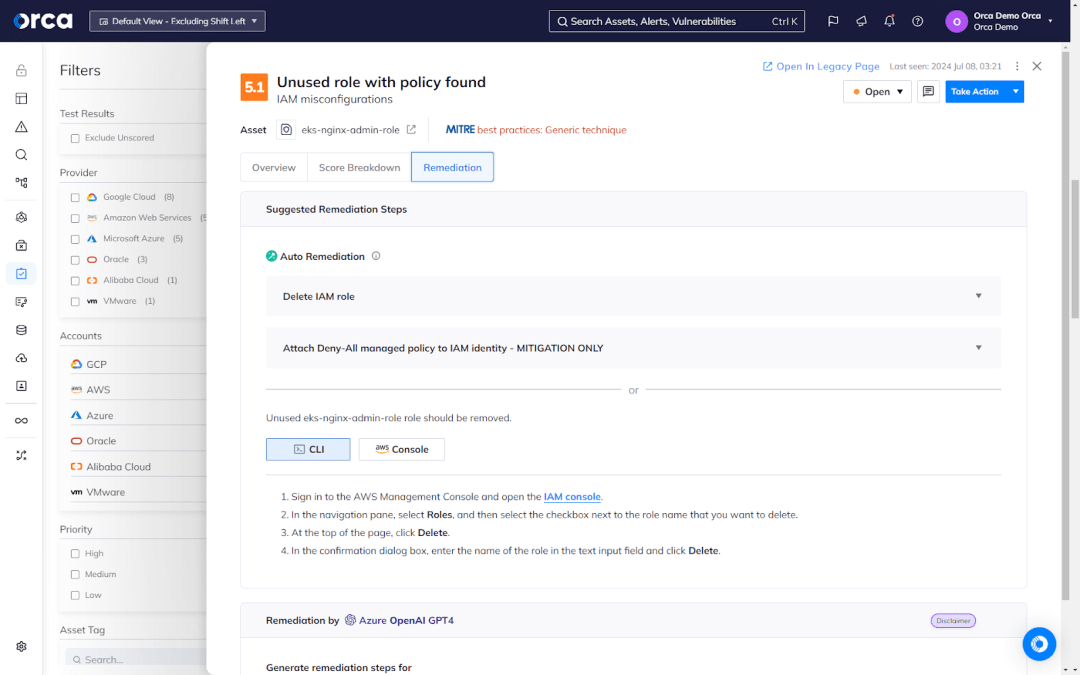Check the VMware provider filter
Viewport: 1080px width, 675px height.
[75, 302]
